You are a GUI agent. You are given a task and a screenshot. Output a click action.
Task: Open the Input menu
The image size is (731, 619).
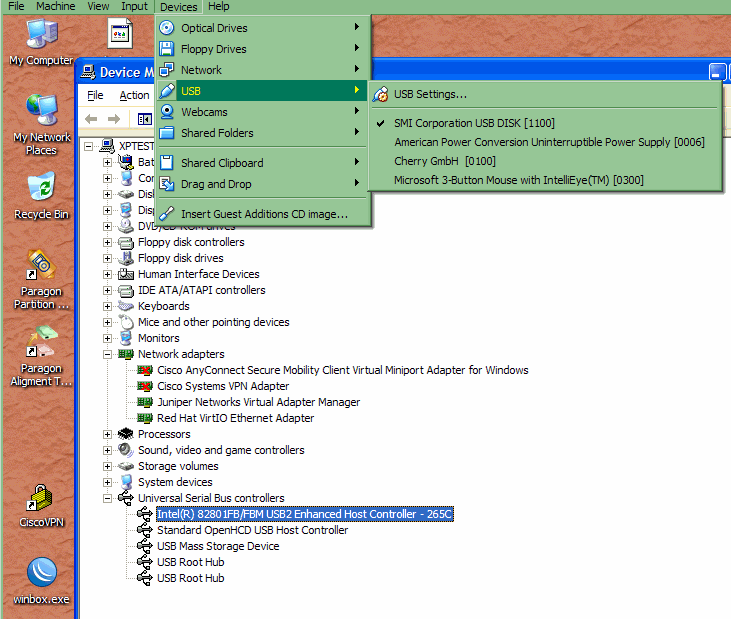[134, 7]
